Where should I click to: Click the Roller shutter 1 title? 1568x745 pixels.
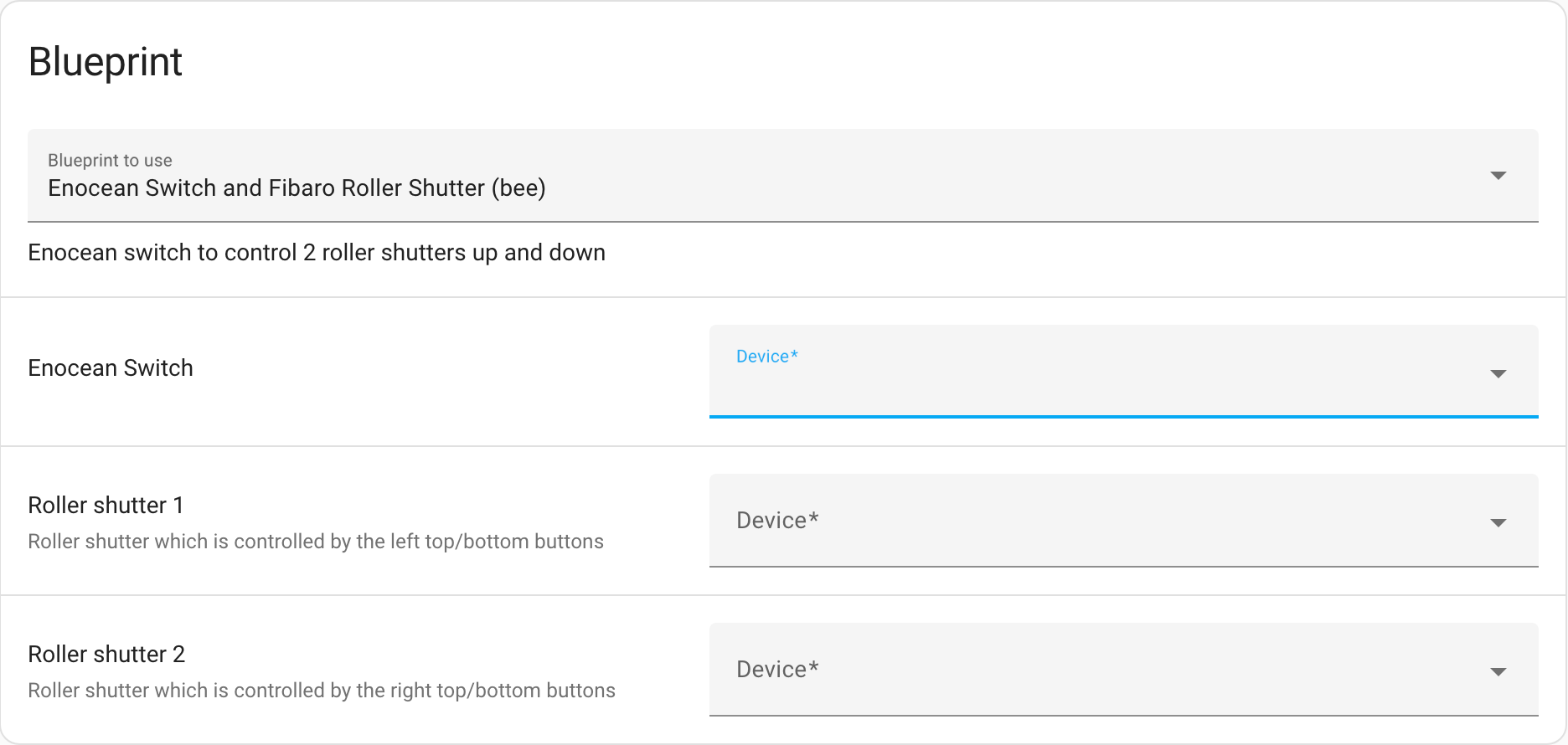tap(106, 506)
